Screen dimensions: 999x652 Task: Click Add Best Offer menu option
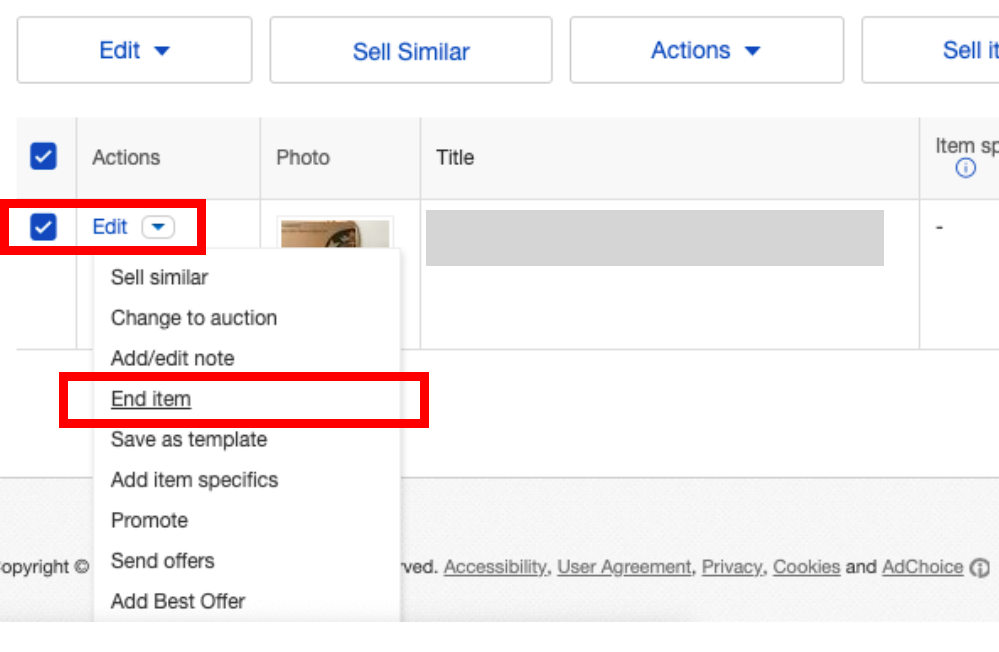(x=178, y=601)
